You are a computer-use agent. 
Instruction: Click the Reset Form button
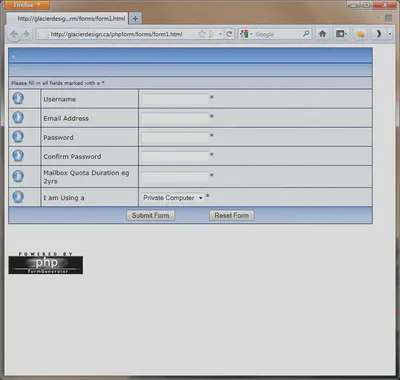[232, 215]
